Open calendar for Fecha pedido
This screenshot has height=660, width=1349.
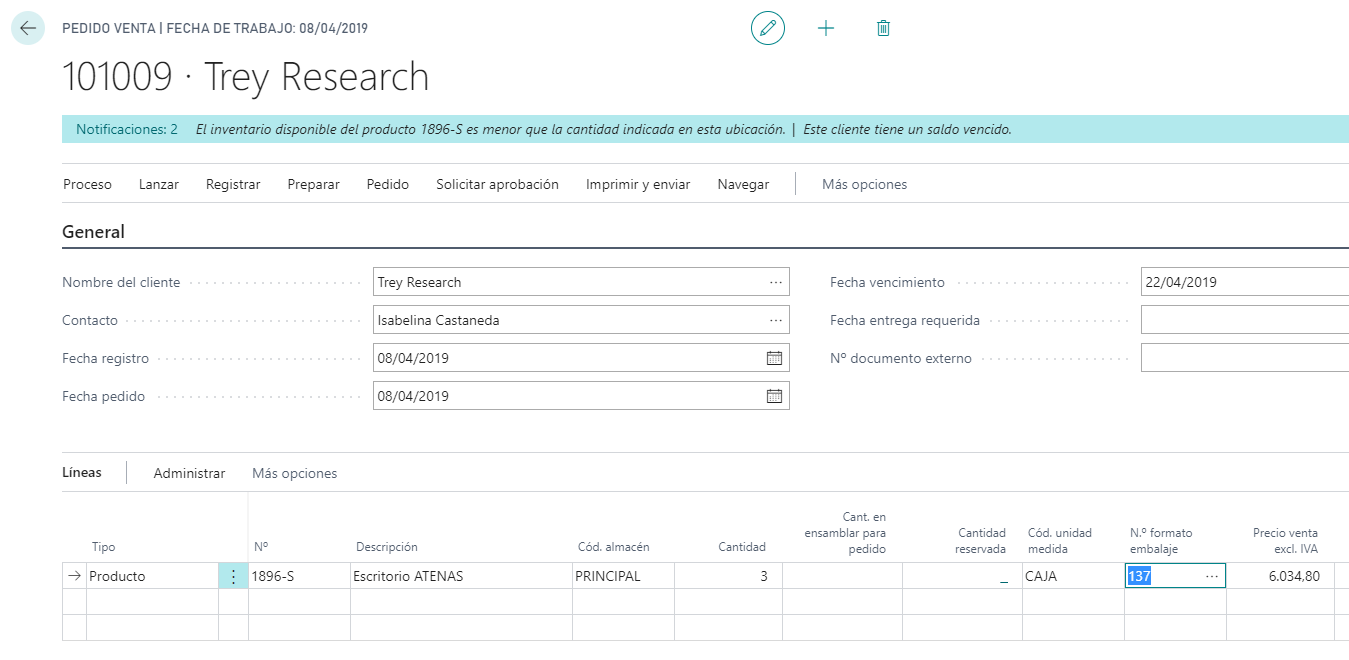(774, 396)
